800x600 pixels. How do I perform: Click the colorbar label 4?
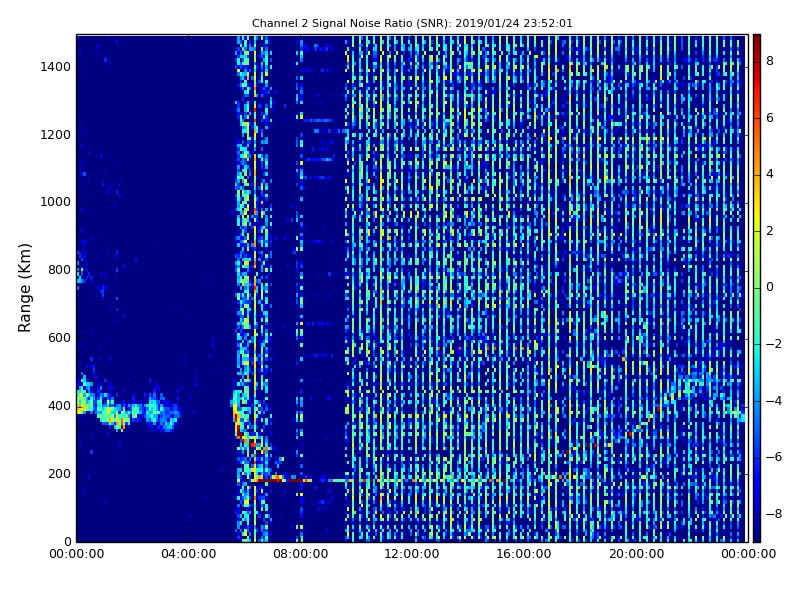(770, 174)
